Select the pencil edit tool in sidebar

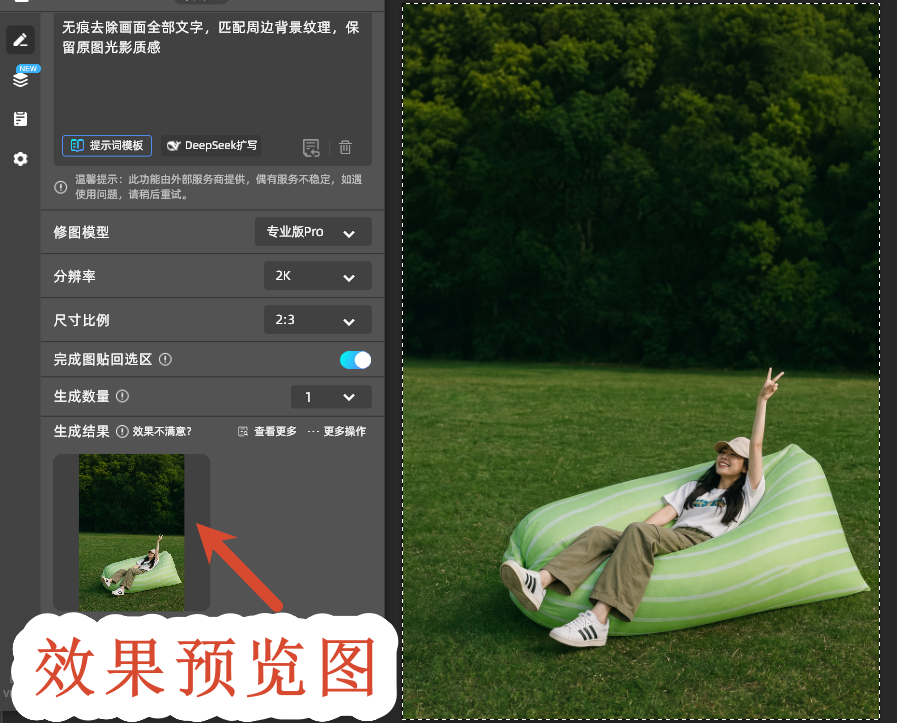21,40
